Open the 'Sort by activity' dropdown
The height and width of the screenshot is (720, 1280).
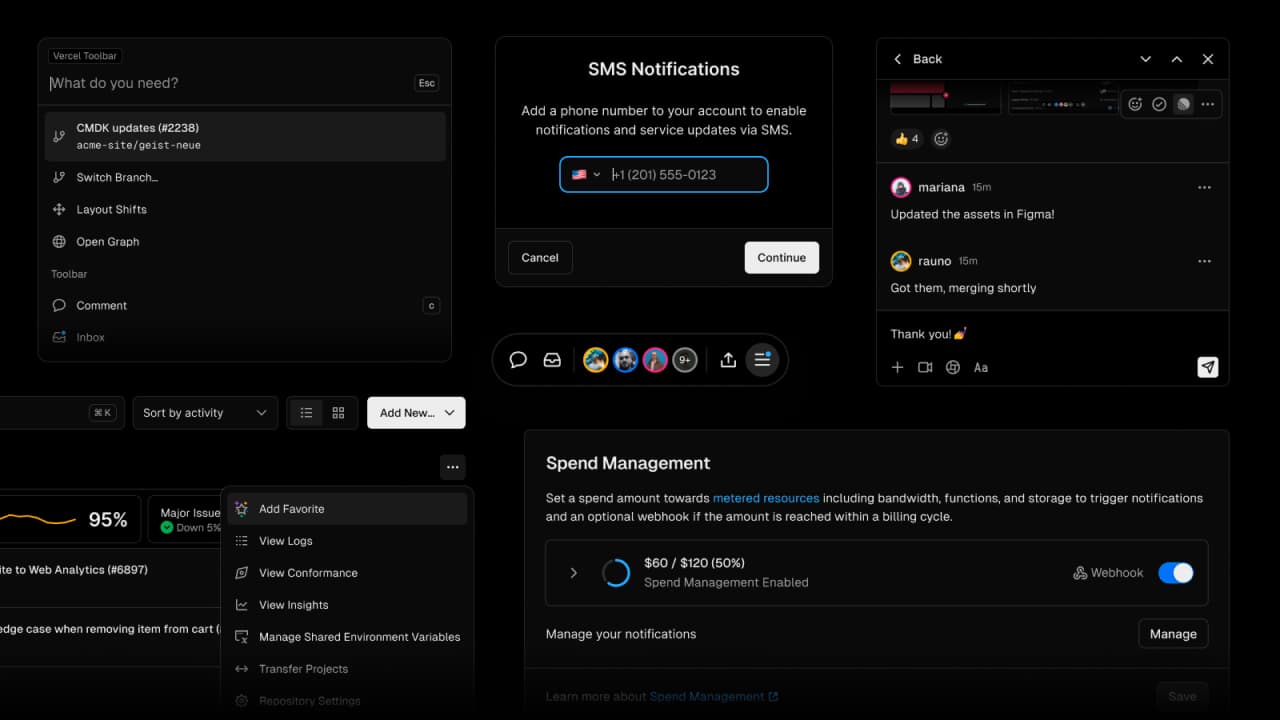(x=205, y=413)
